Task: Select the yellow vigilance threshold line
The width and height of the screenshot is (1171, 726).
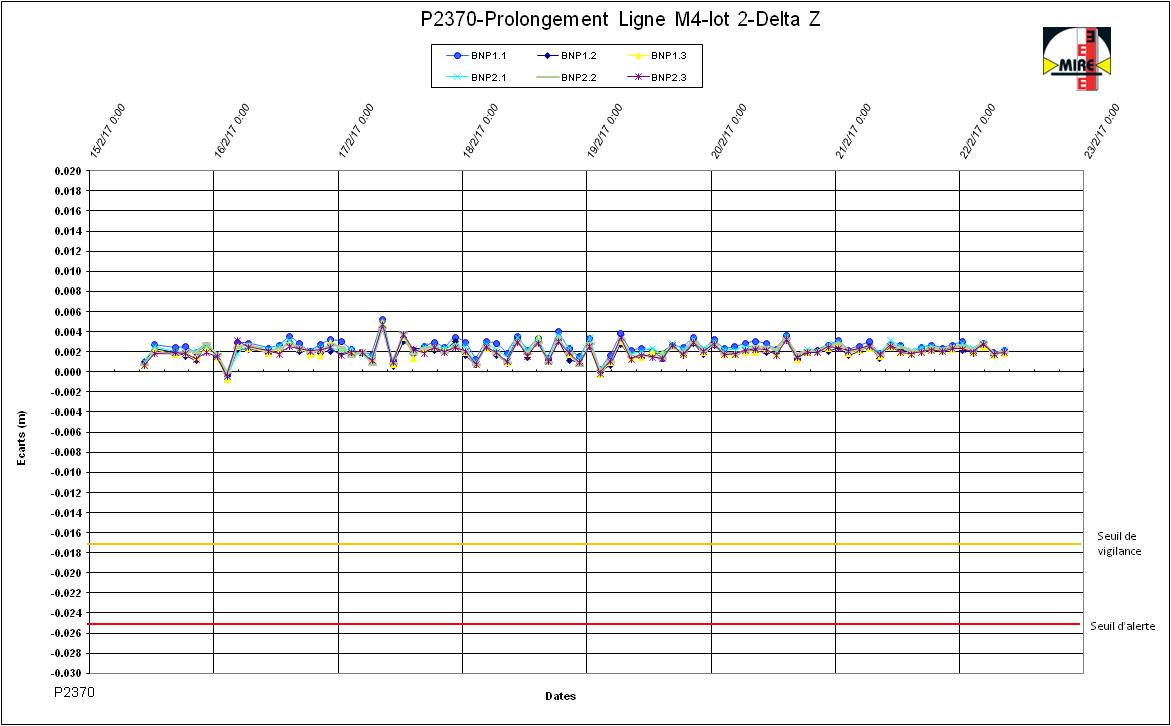Action: tap(586, 544)
